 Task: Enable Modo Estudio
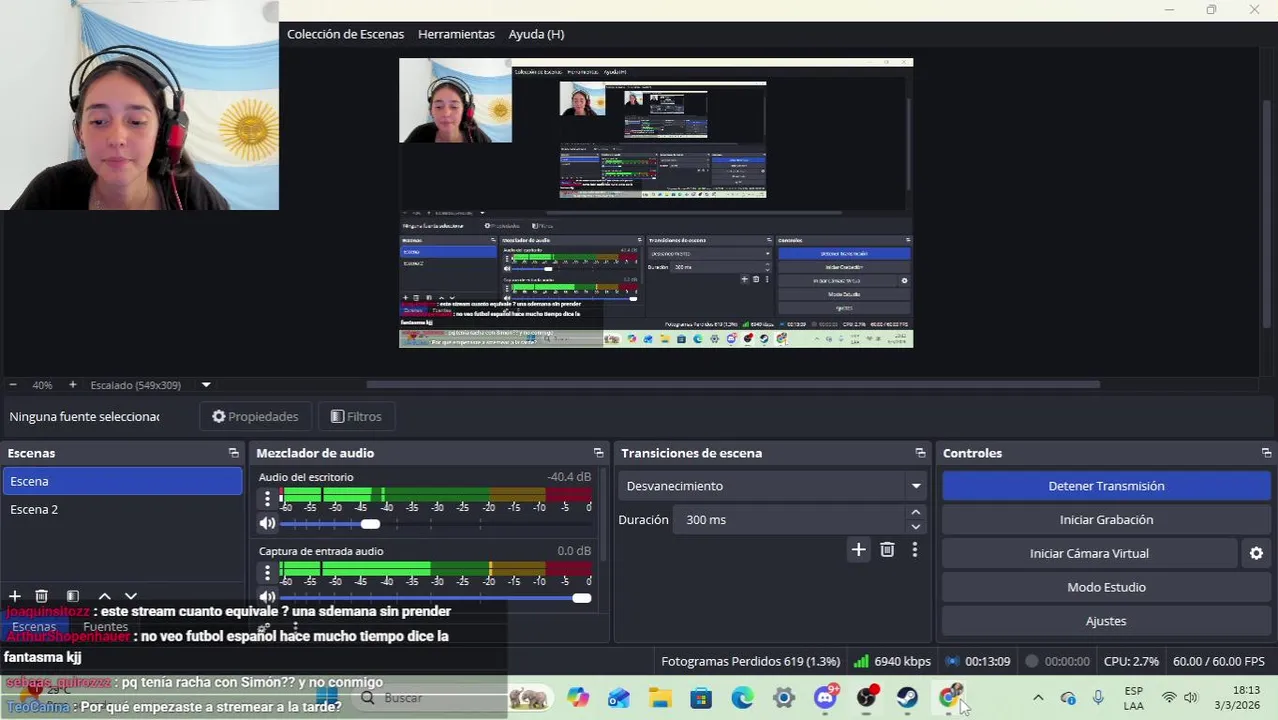click(1106, 587)
